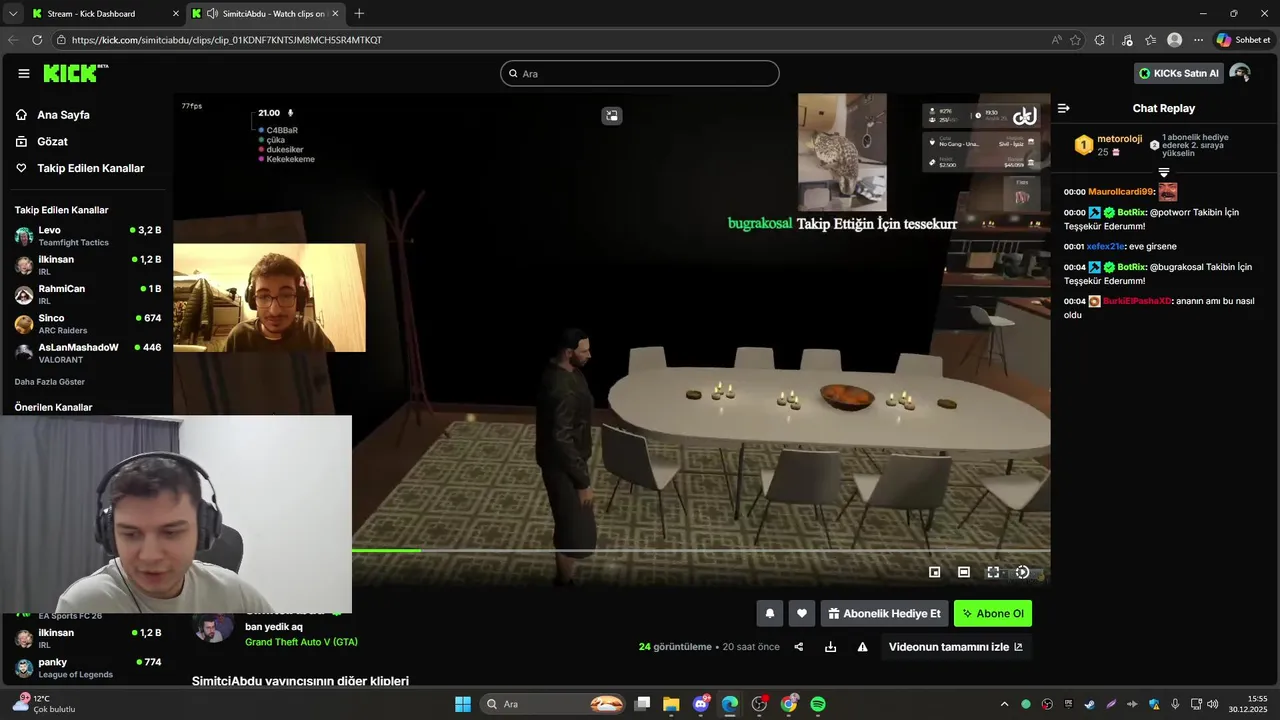Mute the audio tab via speaker icon

point(212,13)
